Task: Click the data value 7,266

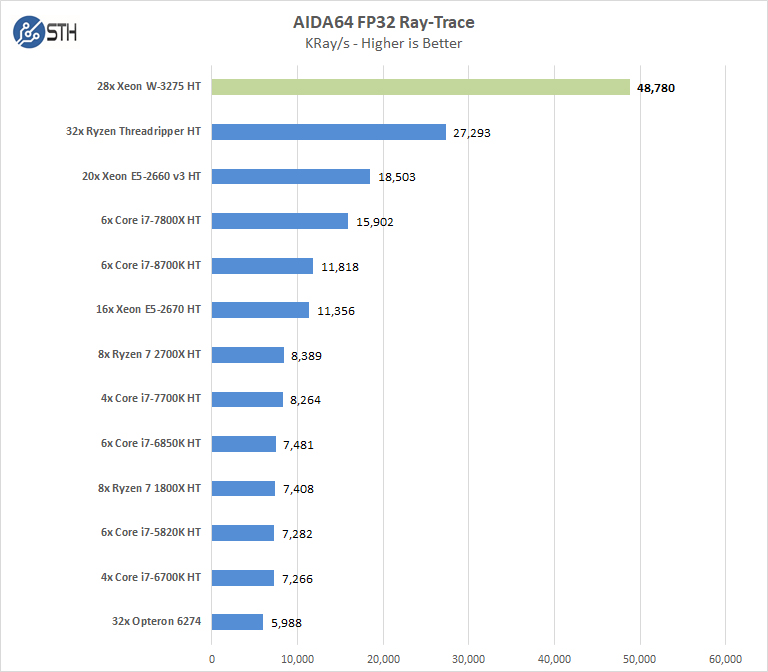Action: point(297,579)
